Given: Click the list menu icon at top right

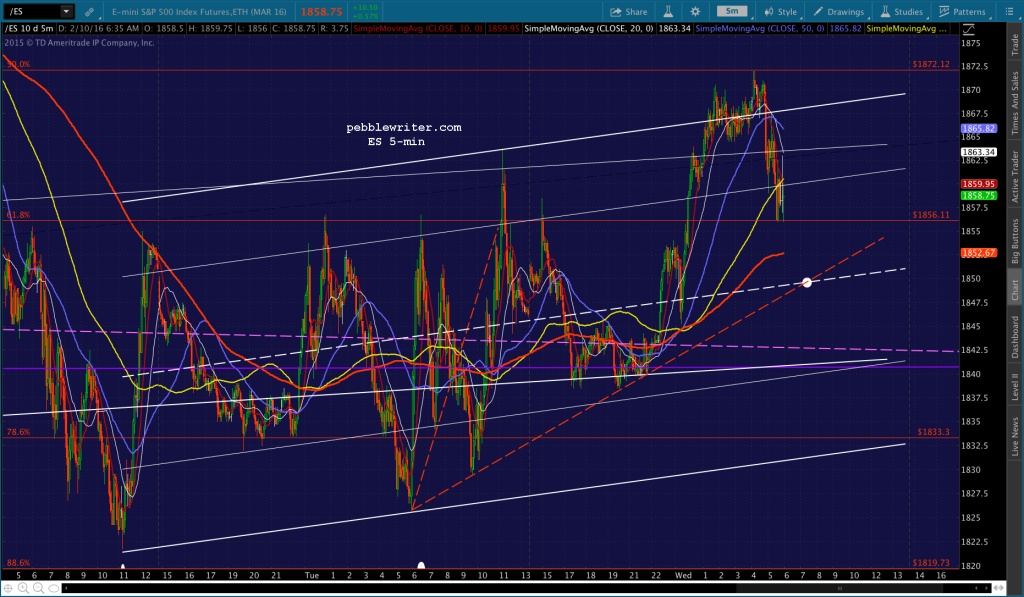Looking at the screenshot, I should tap(1009, 12).
